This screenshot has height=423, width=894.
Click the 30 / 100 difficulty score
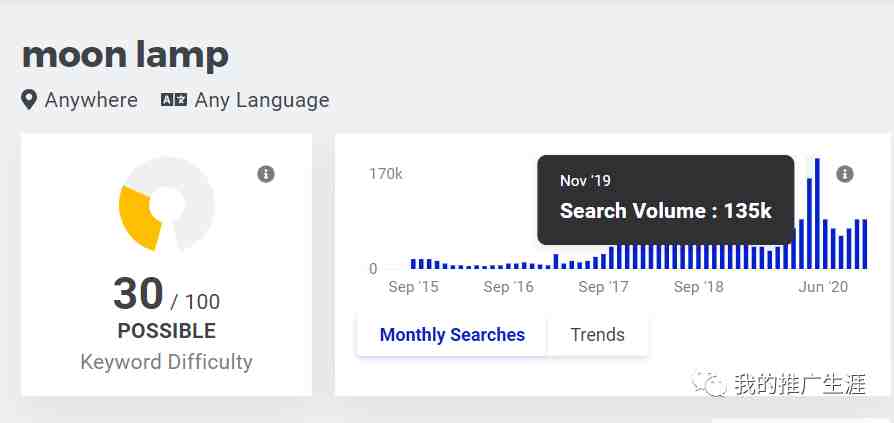pyautogui.click(x=166, y=295)
